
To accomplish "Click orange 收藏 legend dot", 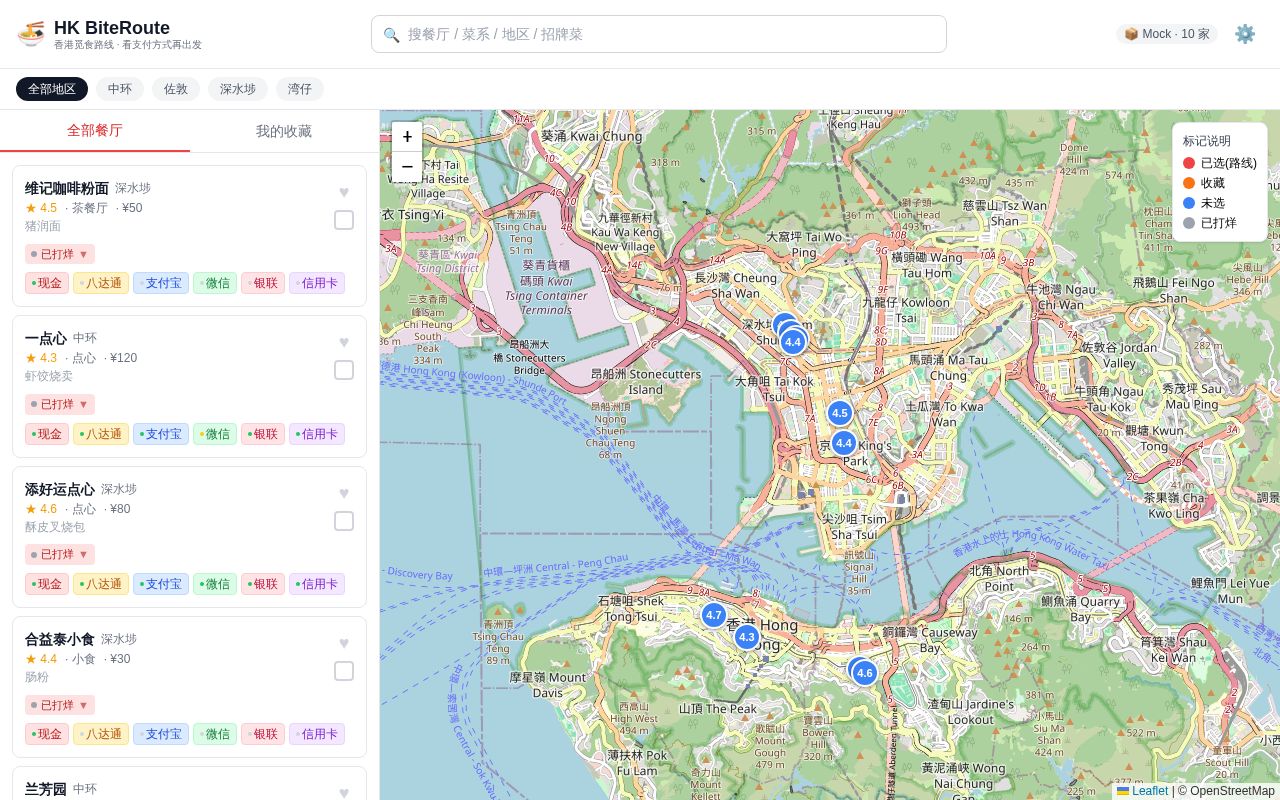I will point(1189,183).
